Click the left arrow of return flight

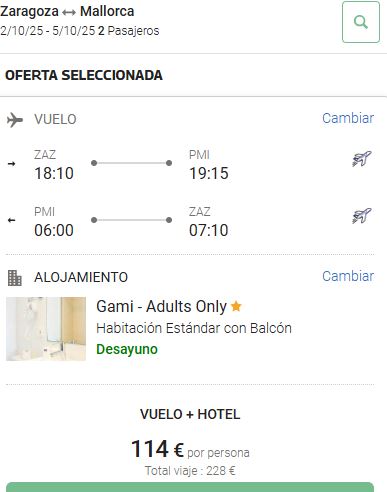click(x=12, y=220)
